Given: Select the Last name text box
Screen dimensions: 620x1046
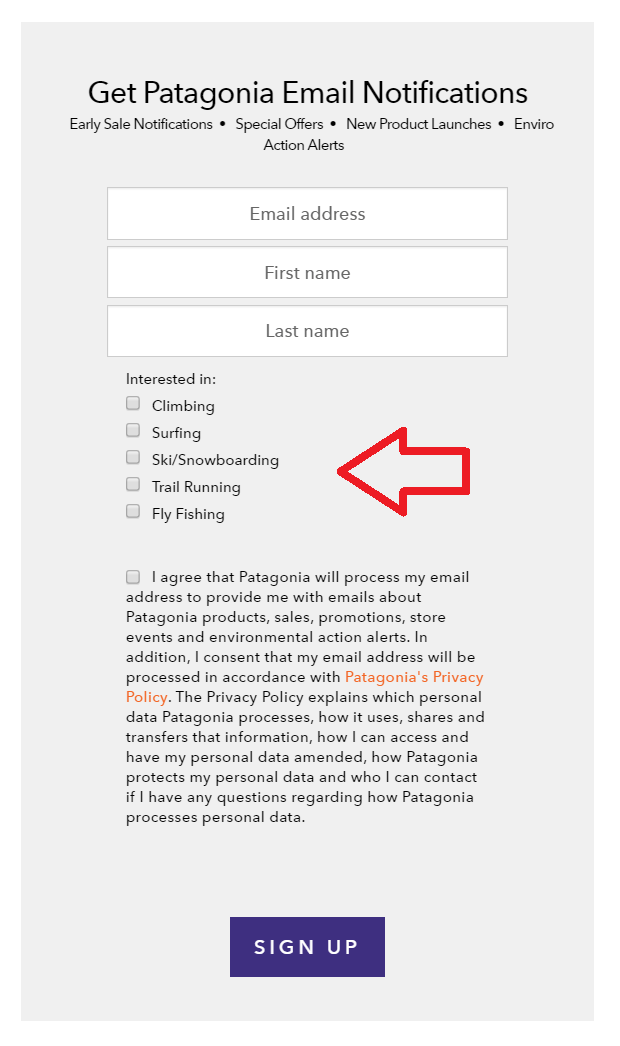Looking at the screenshot, I should 307,331.
